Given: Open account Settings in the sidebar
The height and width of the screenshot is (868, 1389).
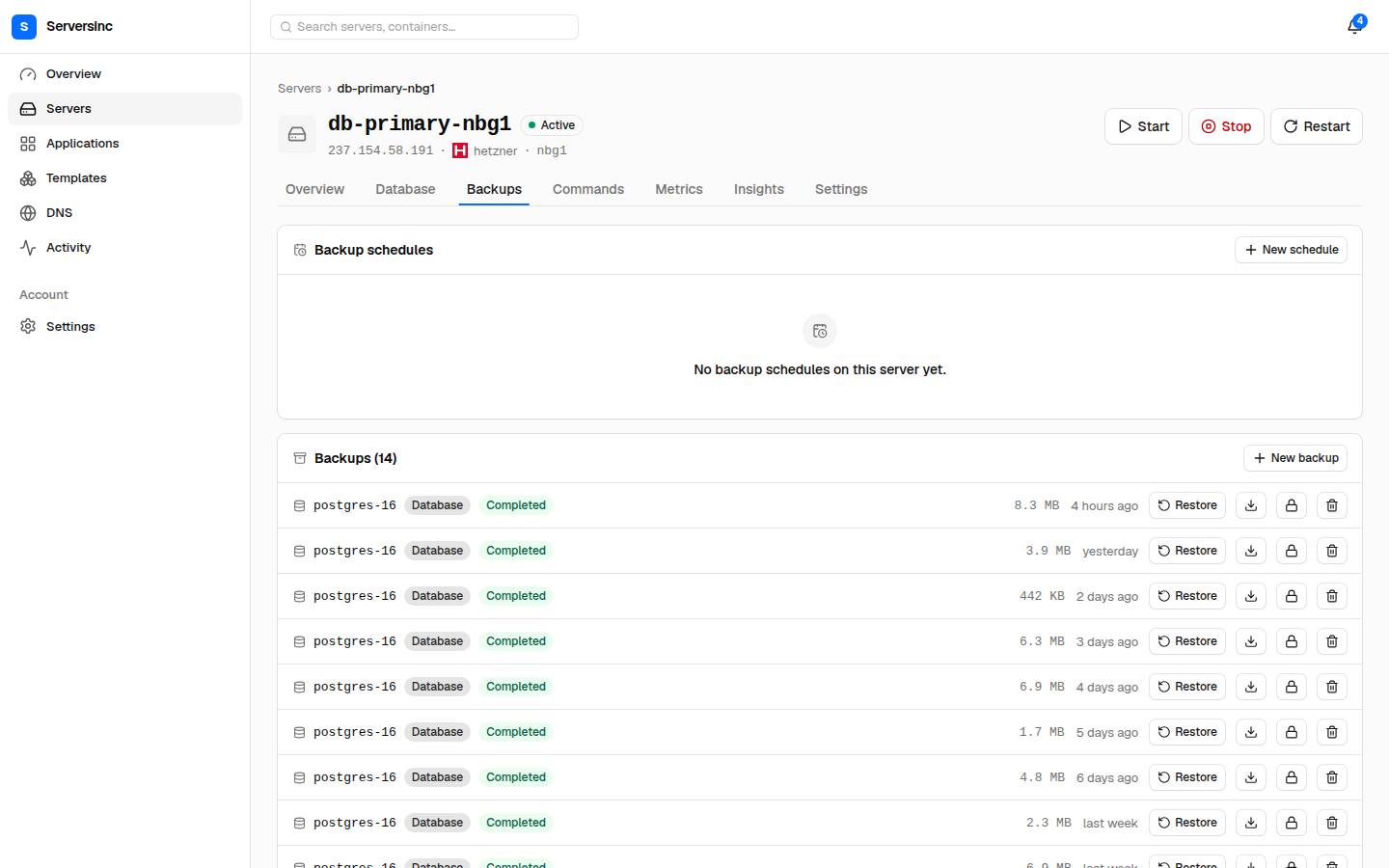Looking at the screenshot, I should (125, 327).
